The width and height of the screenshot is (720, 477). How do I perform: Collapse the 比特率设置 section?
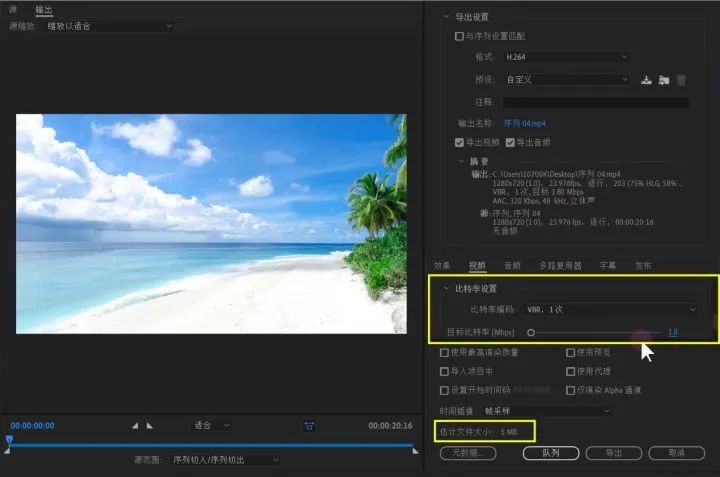446,288
